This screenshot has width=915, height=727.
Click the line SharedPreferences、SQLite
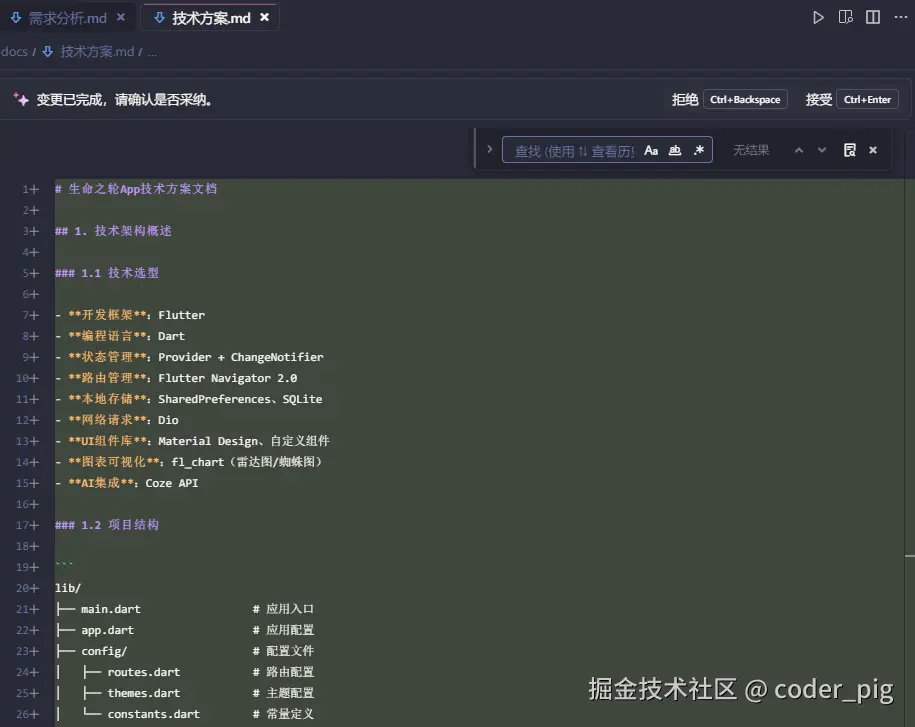(188, 399)
